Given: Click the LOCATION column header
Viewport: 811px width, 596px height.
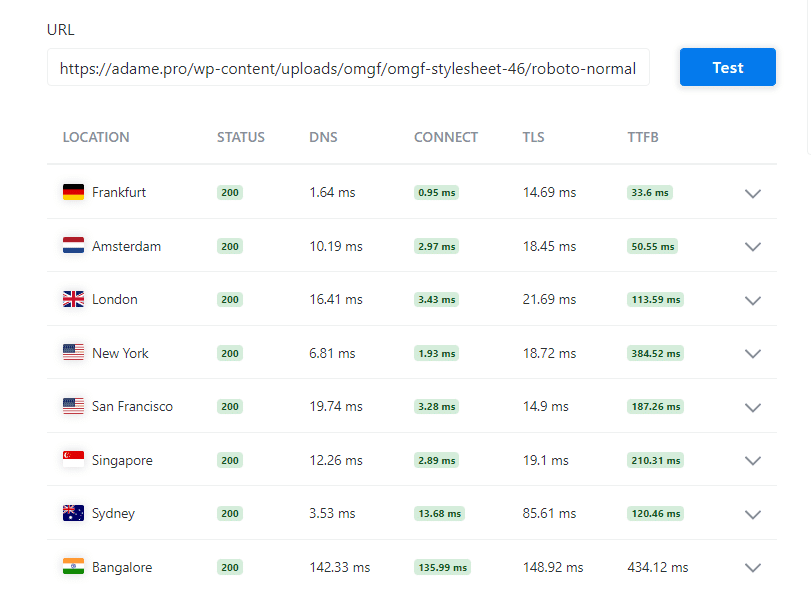Looking at the screenshot, I should click(x=96, y=137).
